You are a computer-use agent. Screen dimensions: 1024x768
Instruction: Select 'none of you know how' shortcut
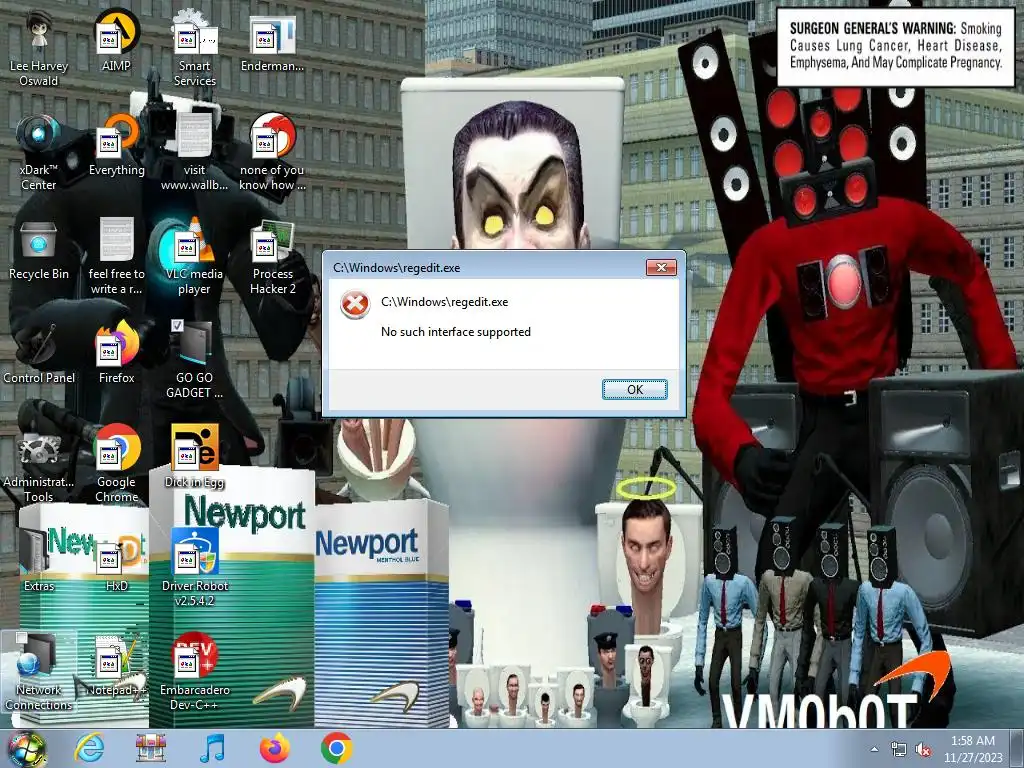(x=272, y=152)
